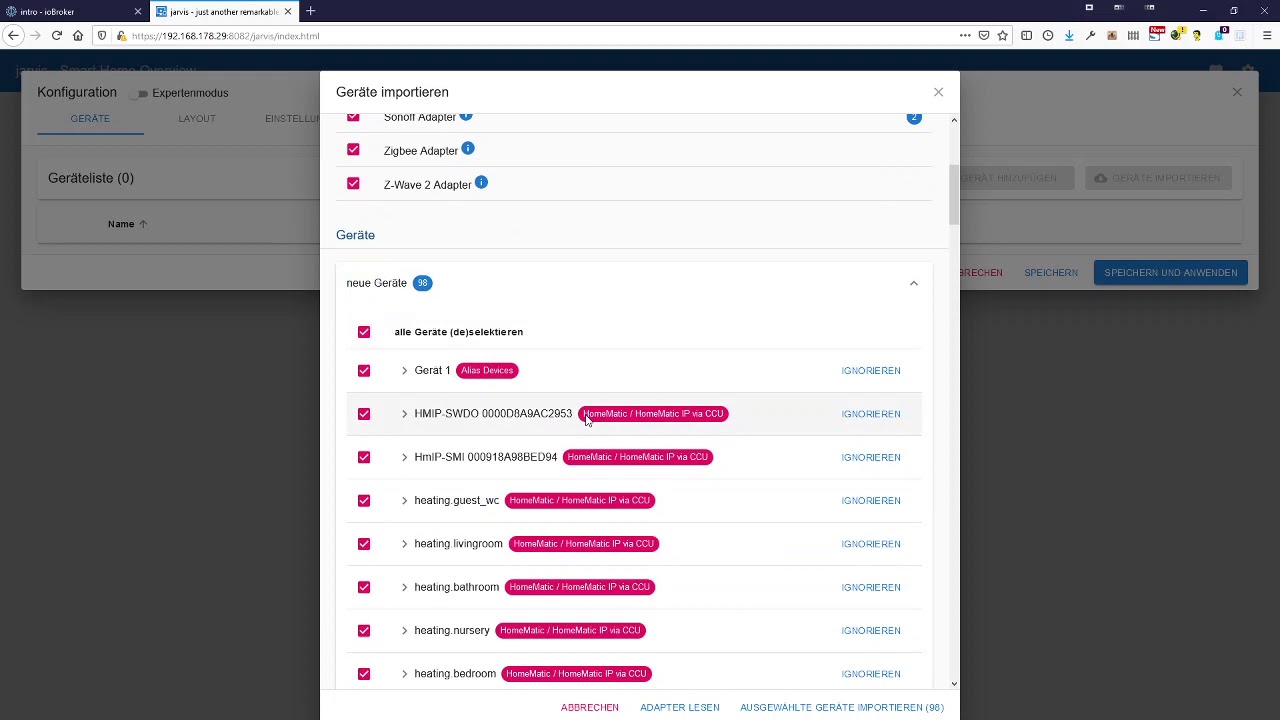Viewport: 1280px width, 720px height.
Task: Reload the current page
Action: [56, 36]
